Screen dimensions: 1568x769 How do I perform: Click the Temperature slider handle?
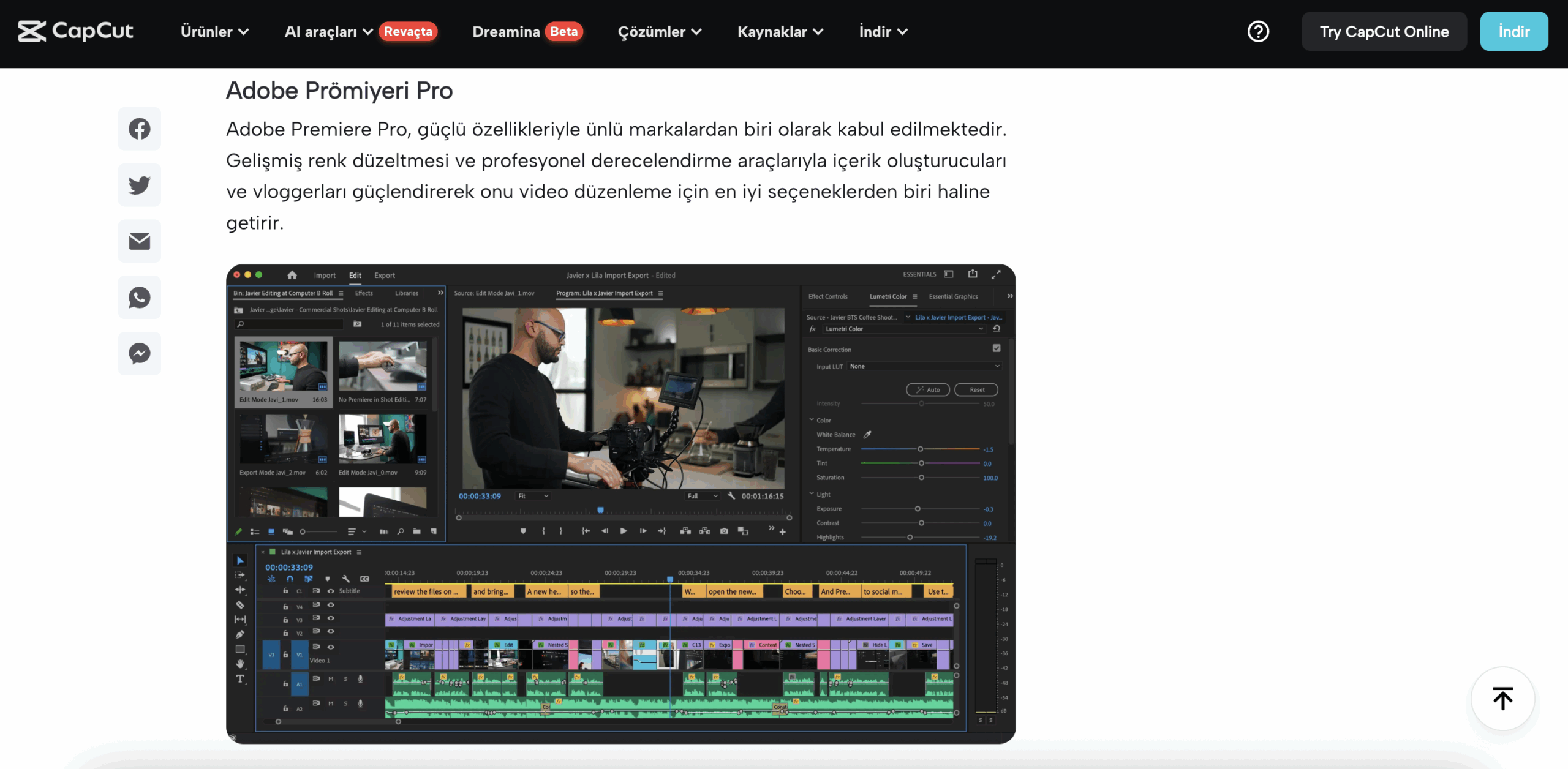tap(920, 449)
